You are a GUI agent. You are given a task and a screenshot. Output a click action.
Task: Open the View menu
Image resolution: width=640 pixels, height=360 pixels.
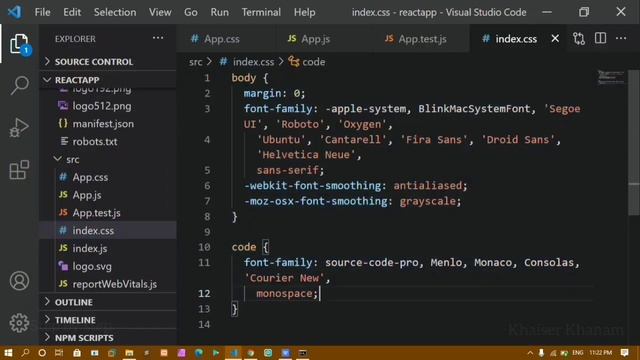click(x=160, y=12)
